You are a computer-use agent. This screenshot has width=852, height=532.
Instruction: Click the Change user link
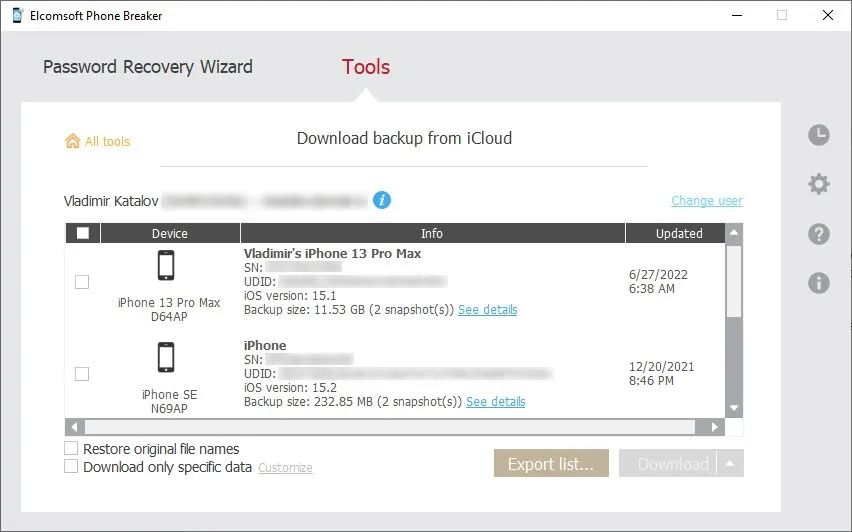click(706, 201)
